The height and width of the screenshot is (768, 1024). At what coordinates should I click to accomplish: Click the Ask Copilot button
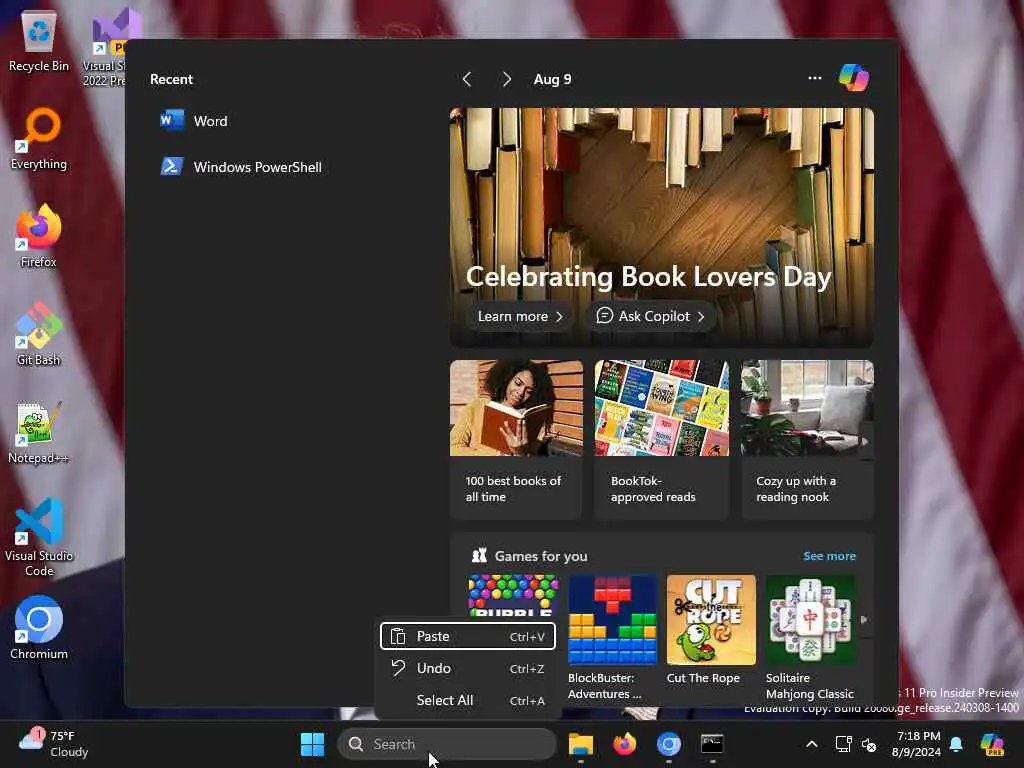pyautogui.click(x=650, y=317)
